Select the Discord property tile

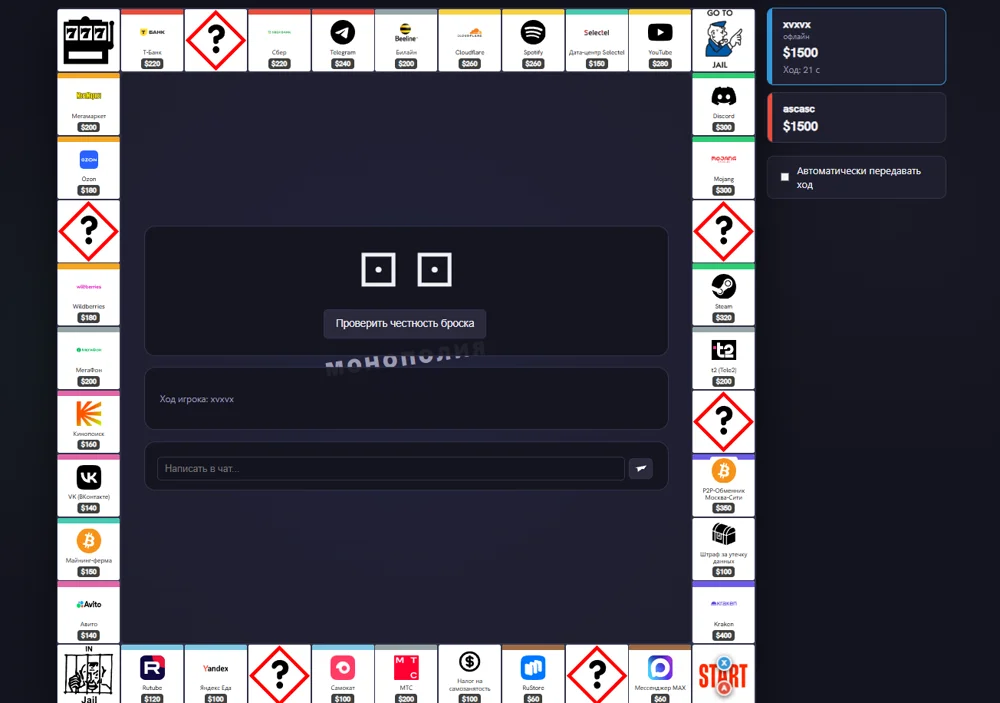[723, 103]
